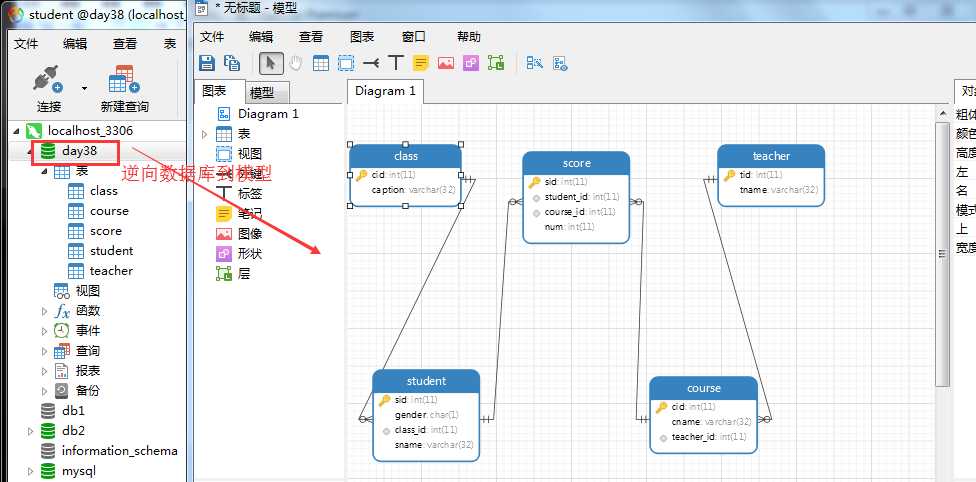Image resolution: width=976 pixels, height=482 pixels.
Task: Click the student entity header in diagram
Action: pyautogui.click(x=426, y=380)
